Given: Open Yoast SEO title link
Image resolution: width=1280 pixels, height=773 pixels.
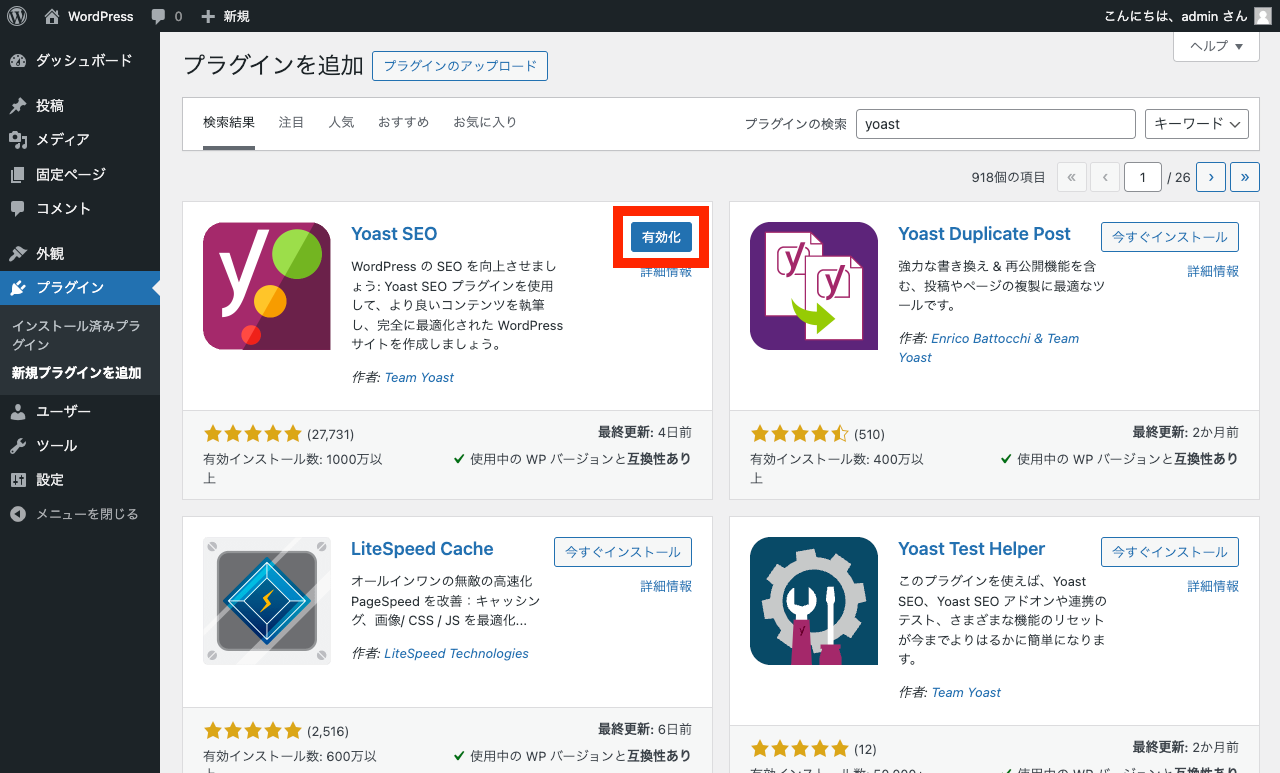Looking at the screenshot, I should click(394, 234).
